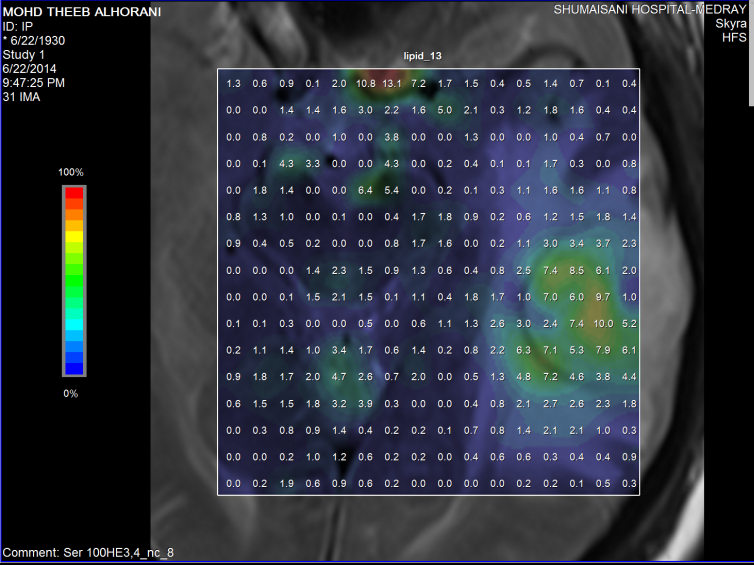Click the spectroscopy cell reading 9.7
This screenshot has width=754, height=565.
coord(602,297)
